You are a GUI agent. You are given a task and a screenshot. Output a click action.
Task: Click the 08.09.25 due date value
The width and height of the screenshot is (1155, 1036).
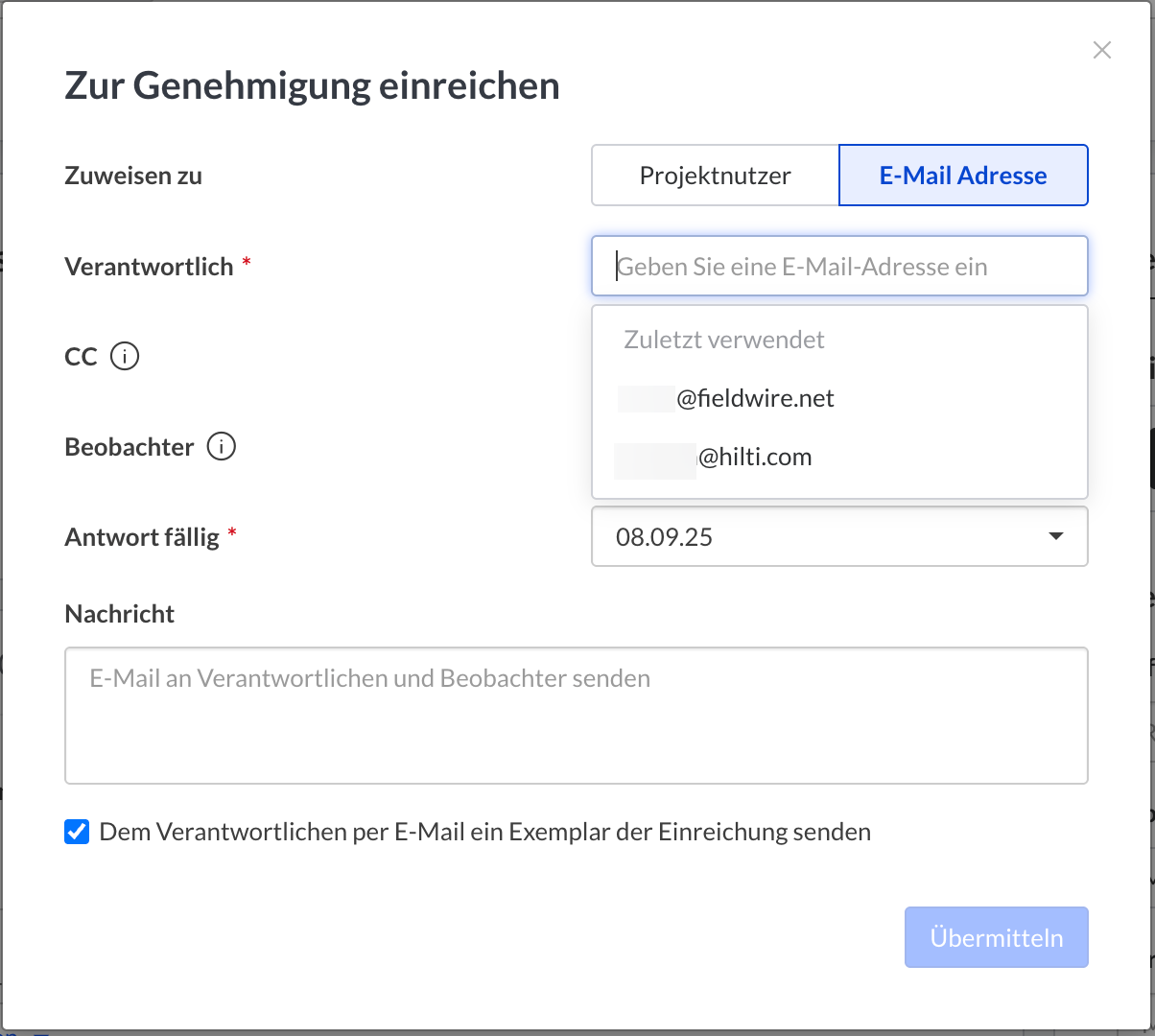(x=664, y=537)
